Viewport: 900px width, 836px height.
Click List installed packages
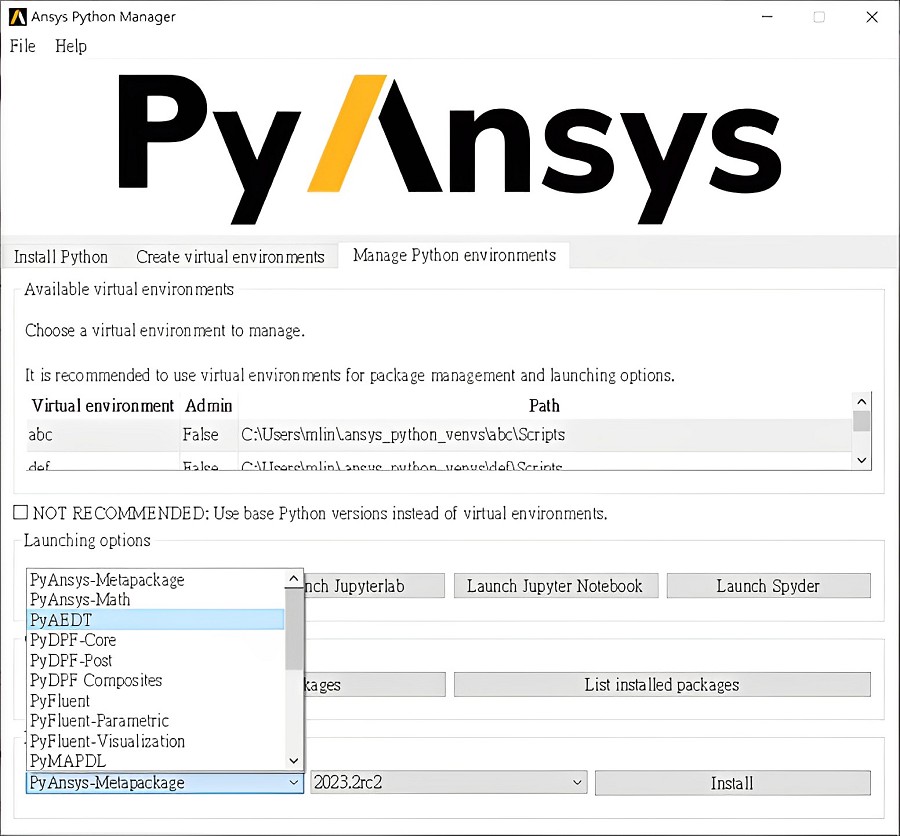(x=661, y=684)
